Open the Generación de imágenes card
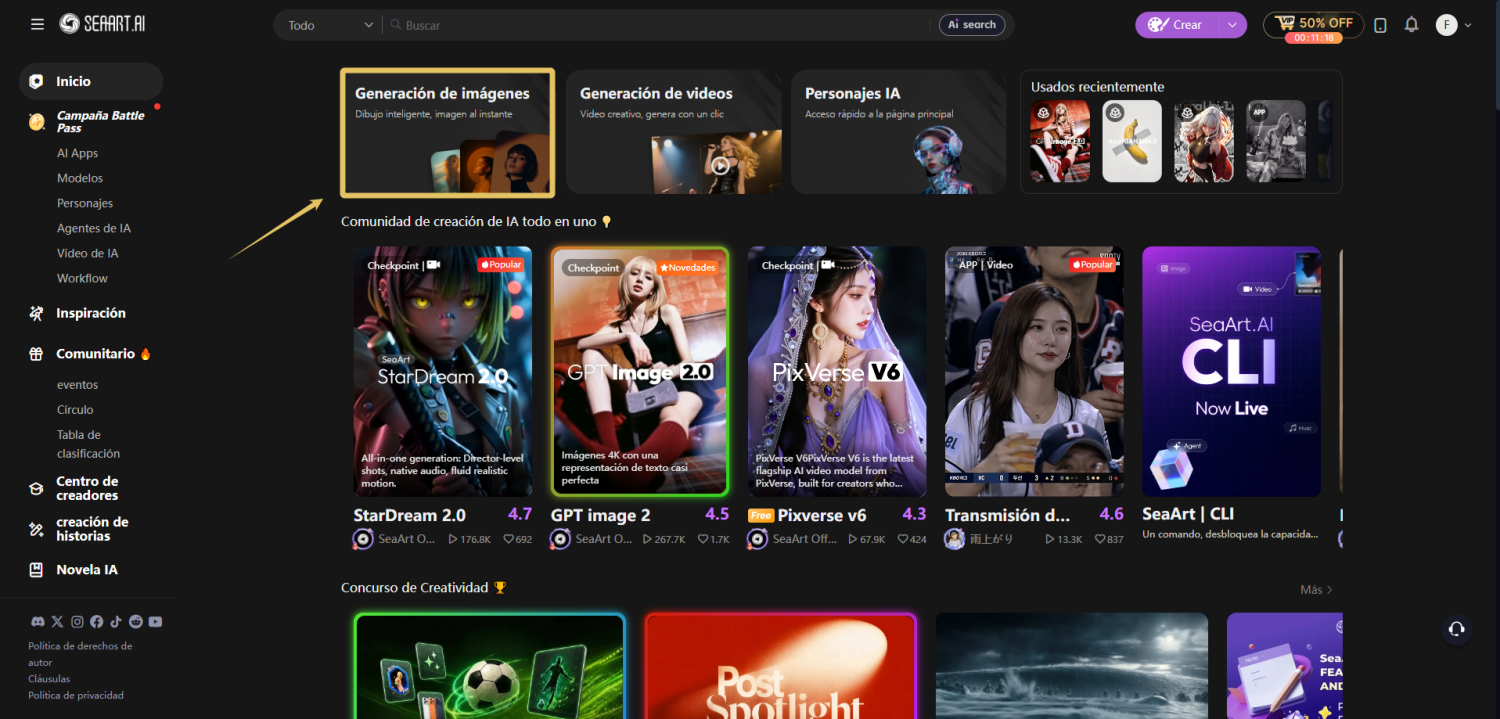This screenshot has width=1500, height=719. (x=447, y=133)
